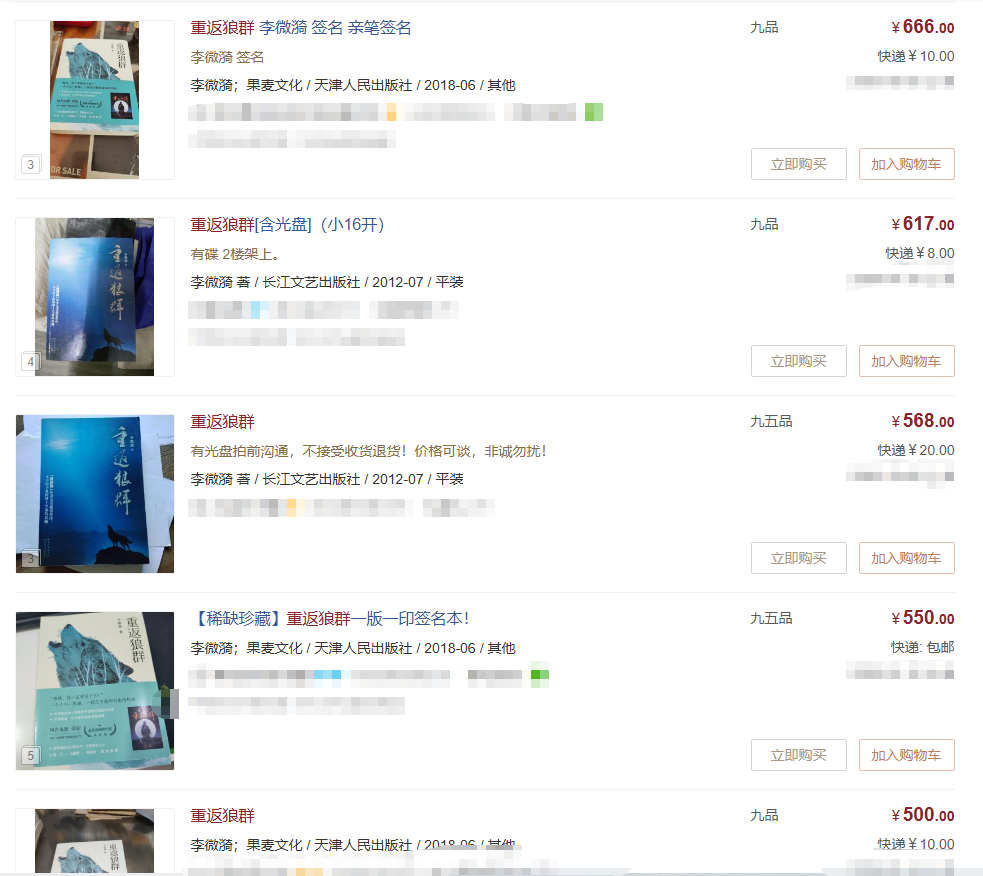This screenshot has width=983, height=876.
Task: Open the image count badge showing 5 on fourth listing
Action: pos(31,755)
